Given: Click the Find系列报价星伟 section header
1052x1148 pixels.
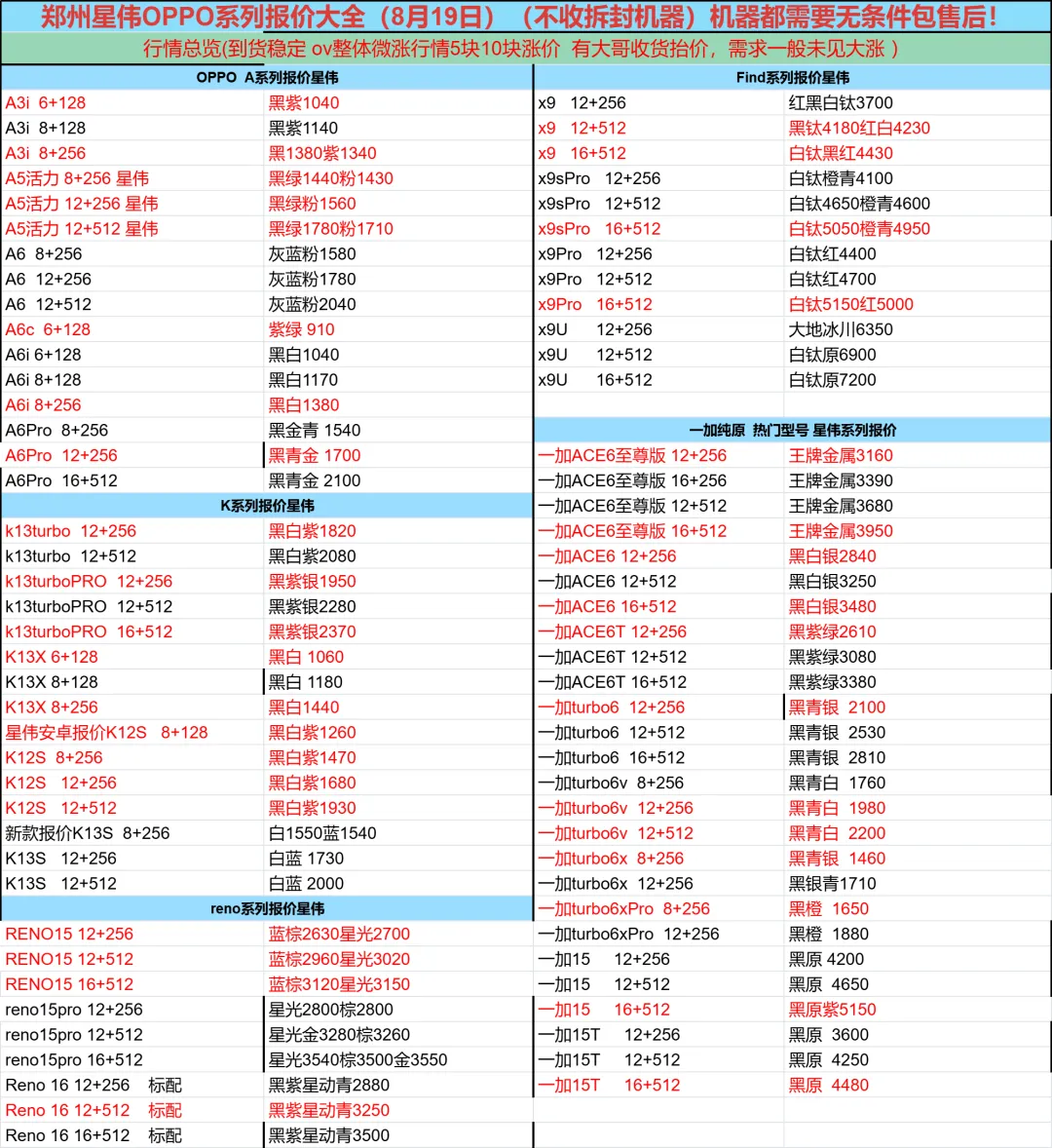Looking at the screenshot, I should 792,78.
